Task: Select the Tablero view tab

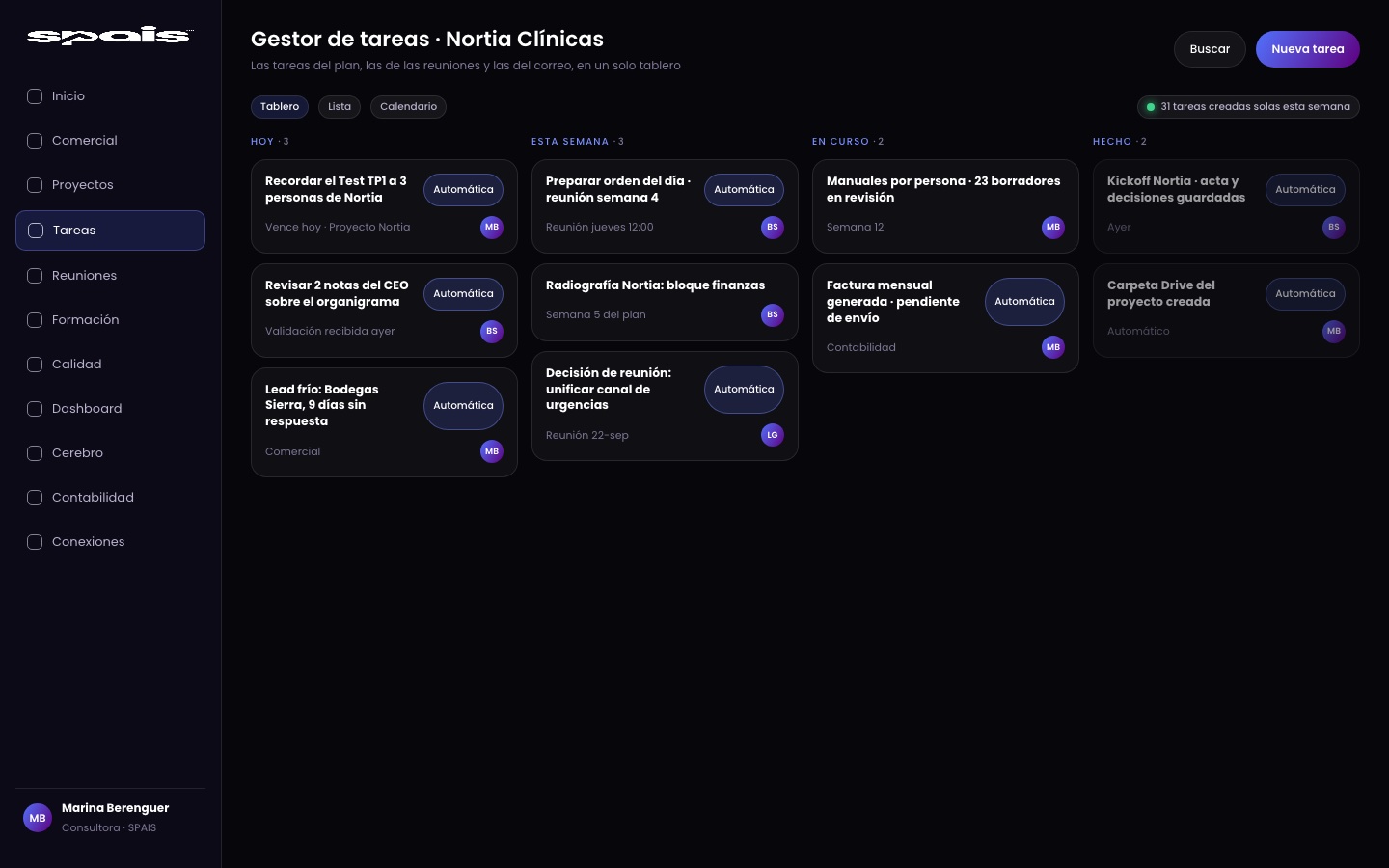Action: [280, 107]
